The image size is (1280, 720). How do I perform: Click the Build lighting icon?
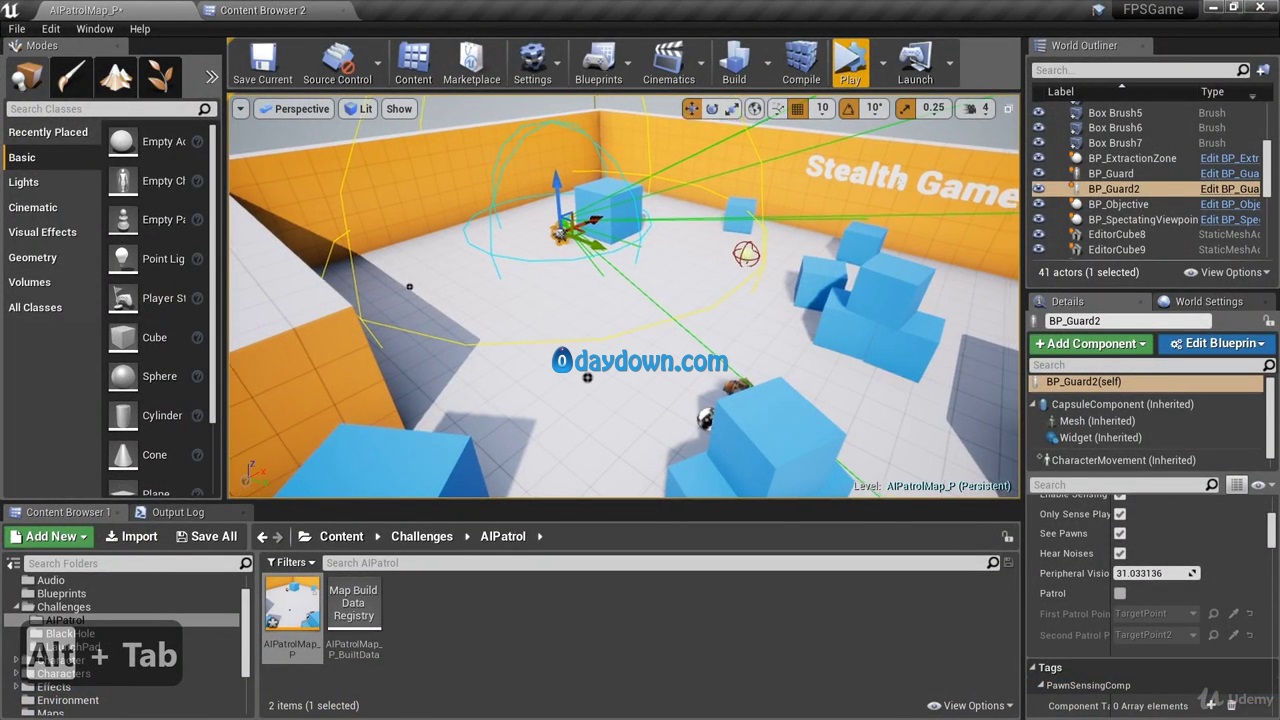(x=734, y=64)
